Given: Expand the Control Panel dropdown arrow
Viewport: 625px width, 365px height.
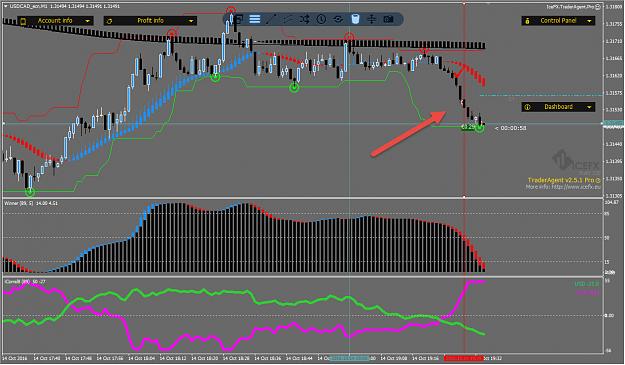Looking at the screenshot, I should tap(589, 21).
